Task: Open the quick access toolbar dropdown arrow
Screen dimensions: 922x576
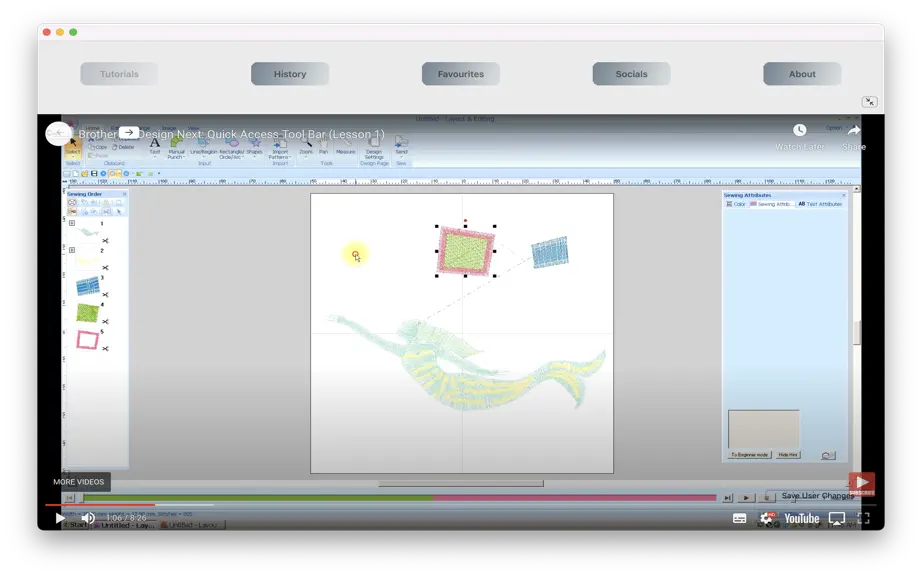Action: 159,173
